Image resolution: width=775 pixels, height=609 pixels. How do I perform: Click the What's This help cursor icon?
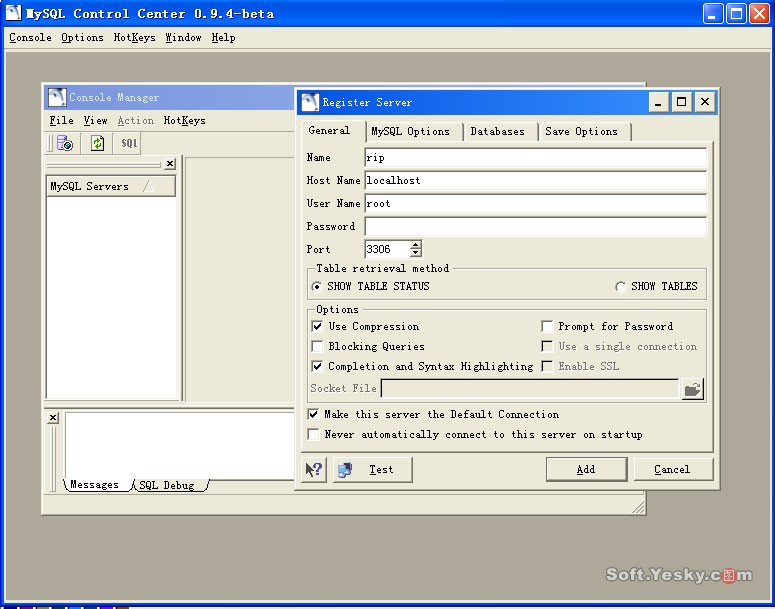click(x=314, y=469)
